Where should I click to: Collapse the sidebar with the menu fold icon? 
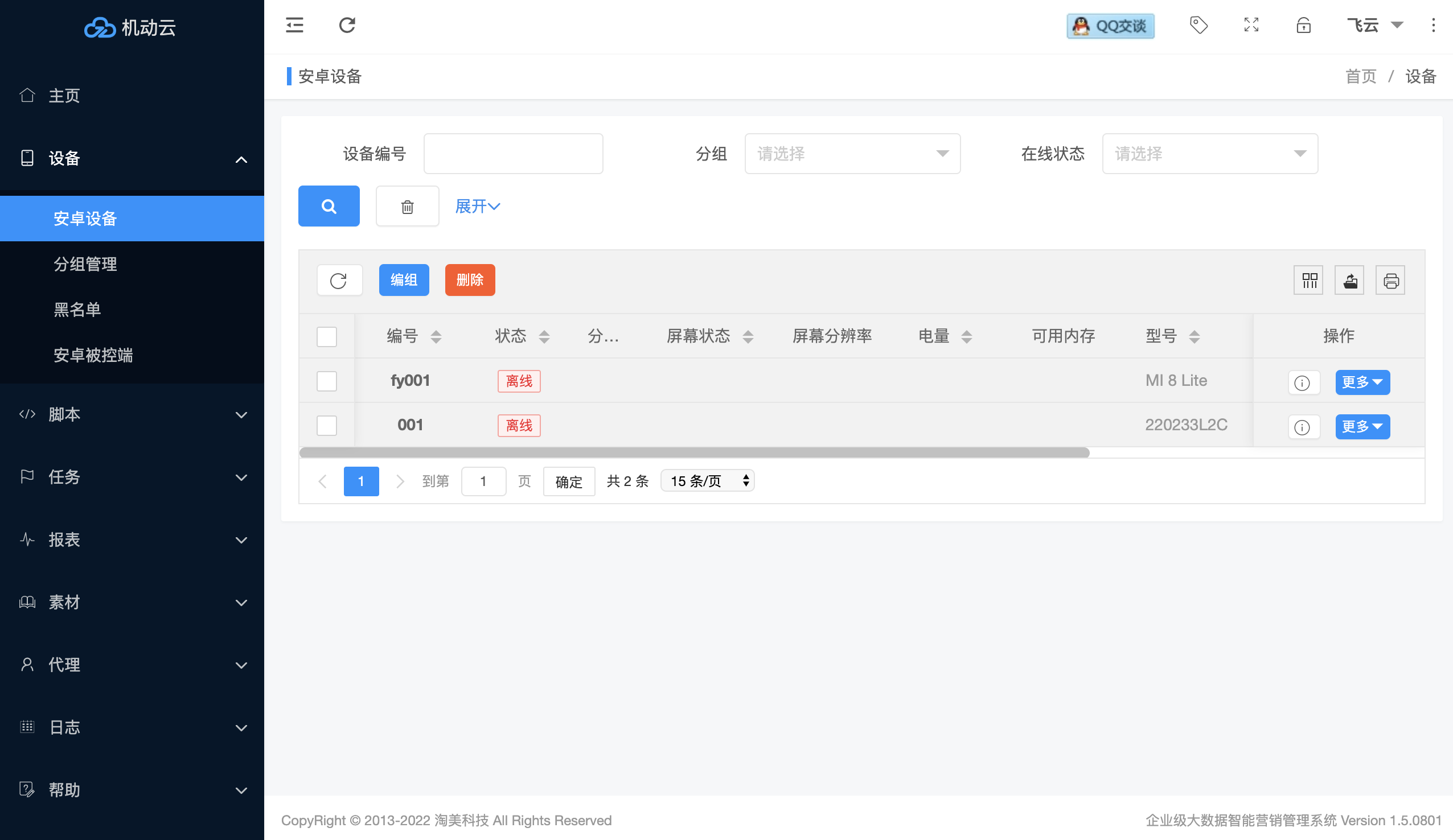294,26
